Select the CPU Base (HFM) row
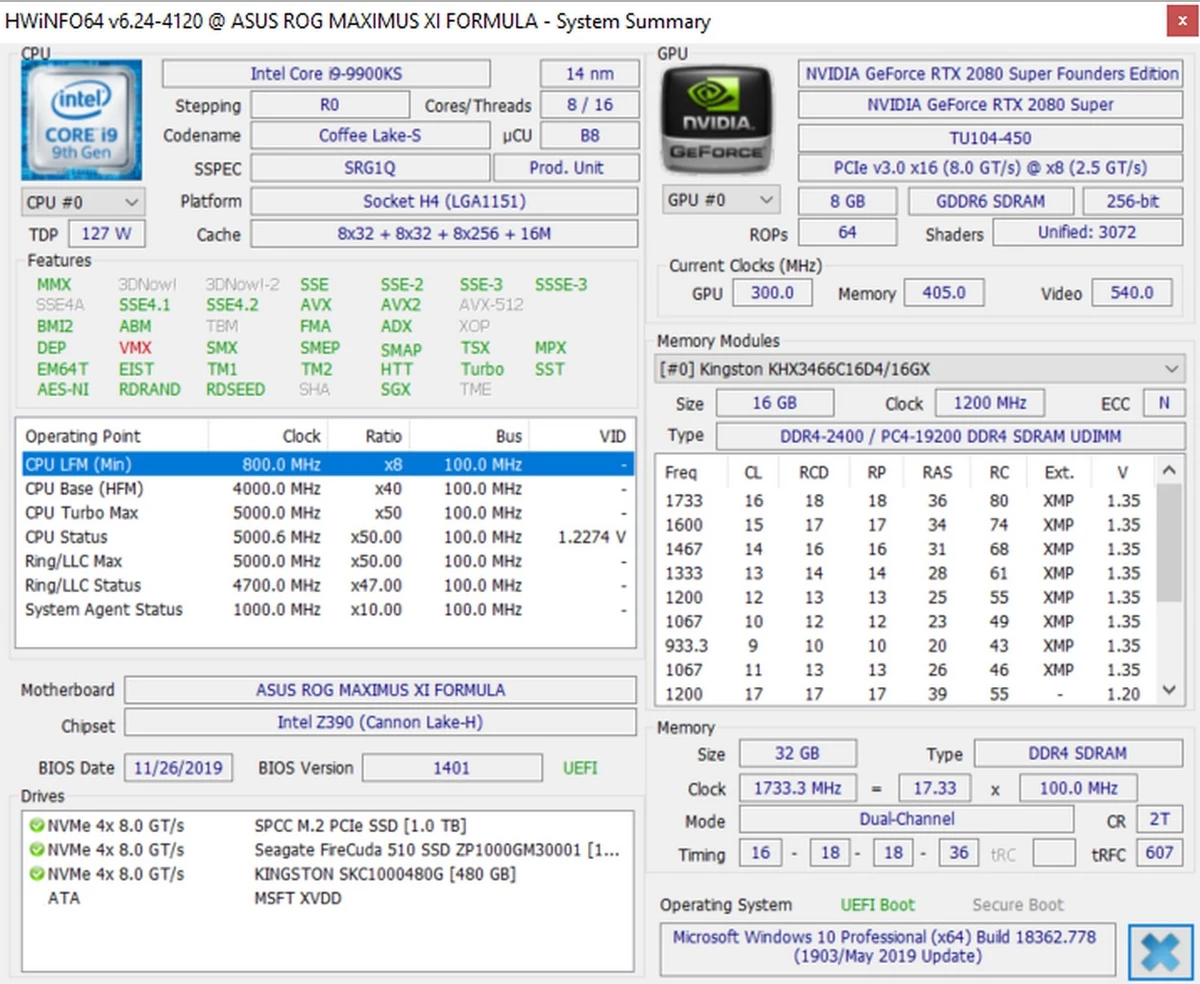Image resolution: width=1200 pixels, height=984 pixels. click(326, 489)
